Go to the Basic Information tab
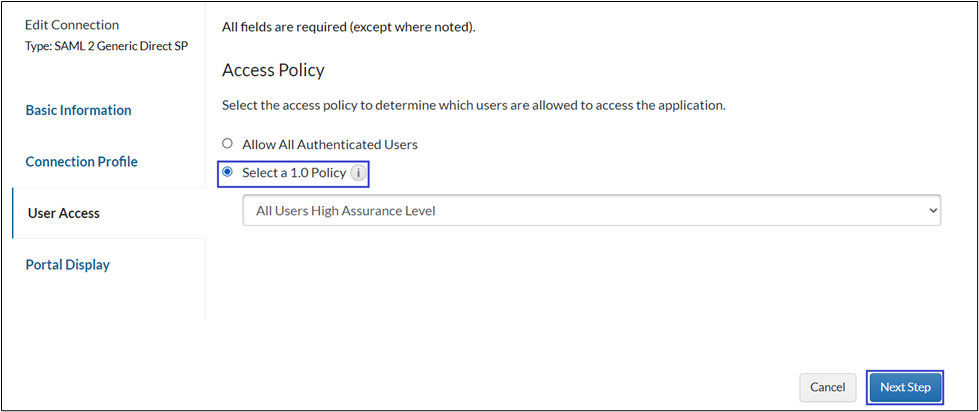 pos(78,110)
